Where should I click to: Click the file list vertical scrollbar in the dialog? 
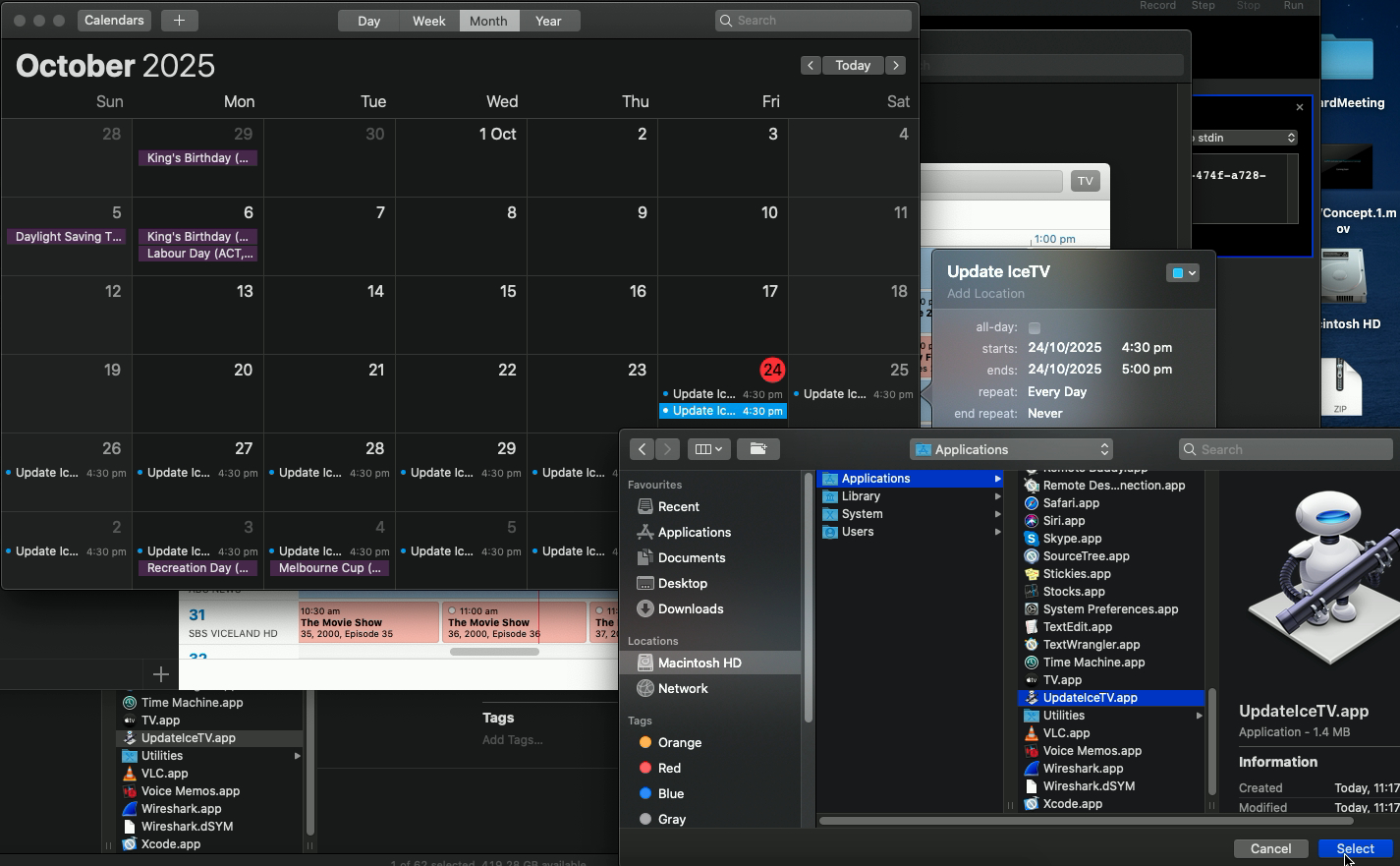[x=1211, y=742]
